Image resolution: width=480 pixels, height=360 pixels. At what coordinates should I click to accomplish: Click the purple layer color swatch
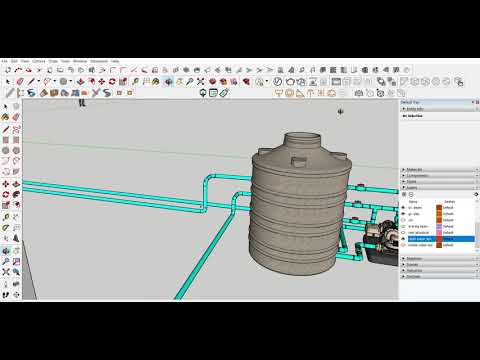[439, 226]
